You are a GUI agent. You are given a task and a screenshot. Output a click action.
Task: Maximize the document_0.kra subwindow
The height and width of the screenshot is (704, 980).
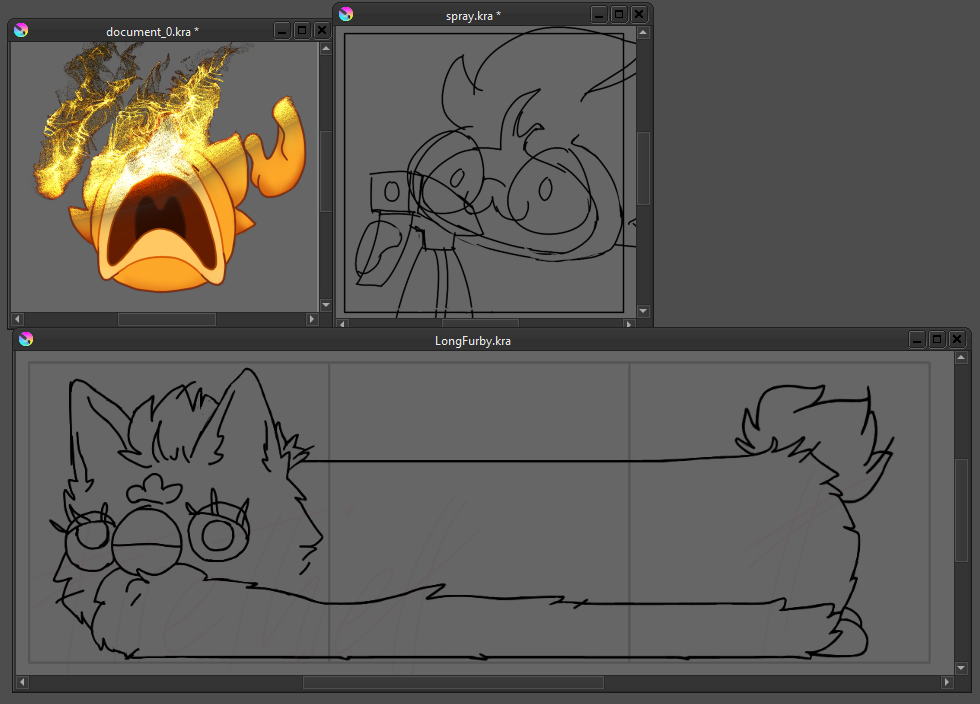click(302, 31)
